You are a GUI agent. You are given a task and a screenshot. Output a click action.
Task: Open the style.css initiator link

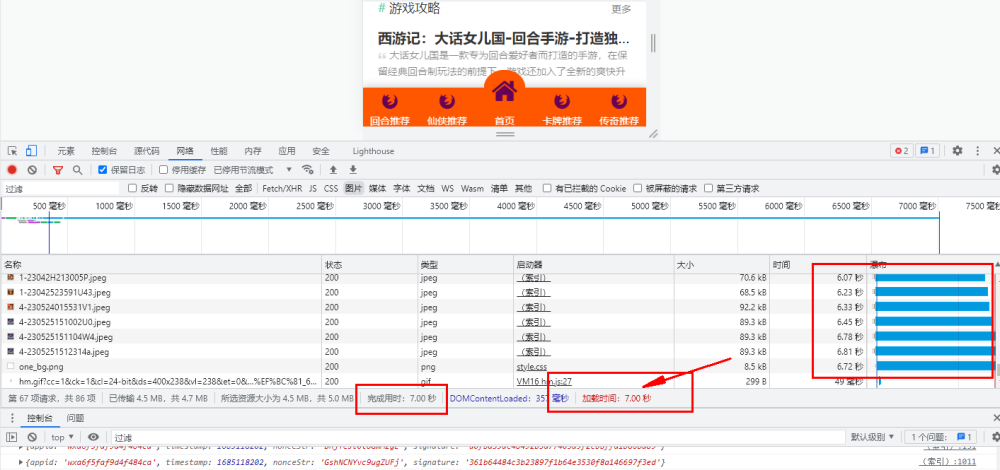tap(534, 367)
